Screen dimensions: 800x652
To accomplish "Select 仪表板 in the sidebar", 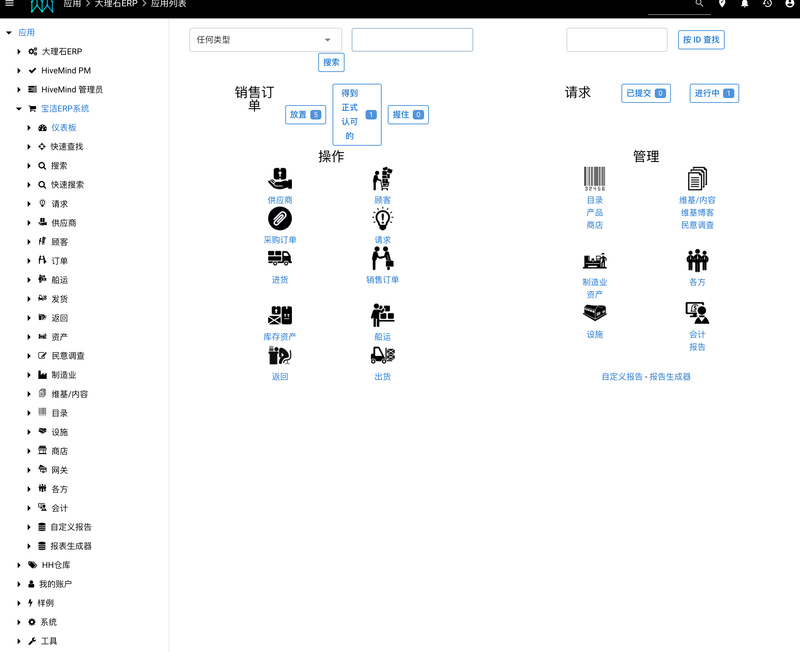I will pyautogui.click(x=64, y=128).
